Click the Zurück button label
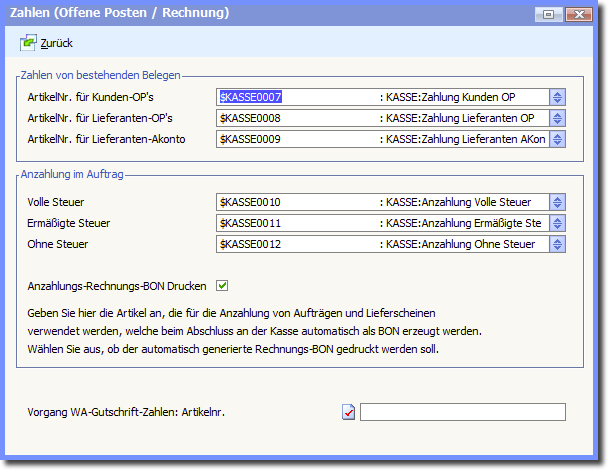 point(56,44)
